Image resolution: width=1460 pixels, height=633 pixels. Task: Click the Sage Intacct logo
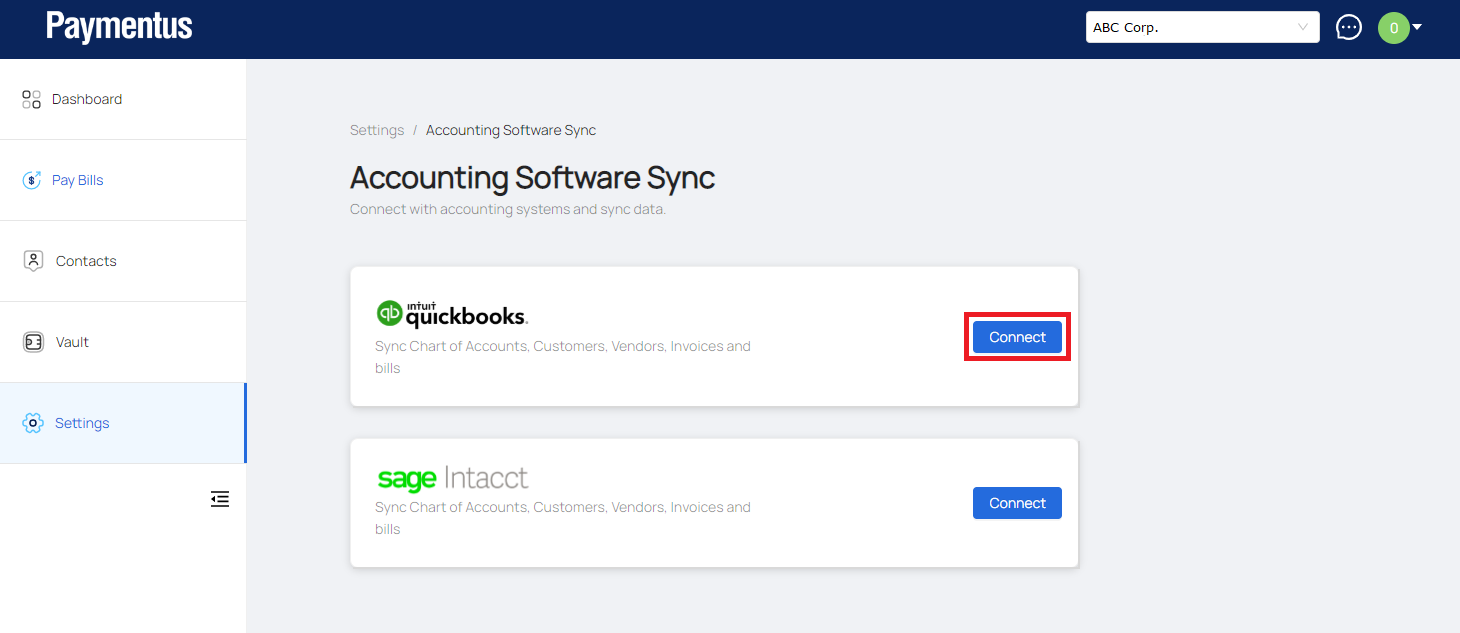tap(452, 478)
